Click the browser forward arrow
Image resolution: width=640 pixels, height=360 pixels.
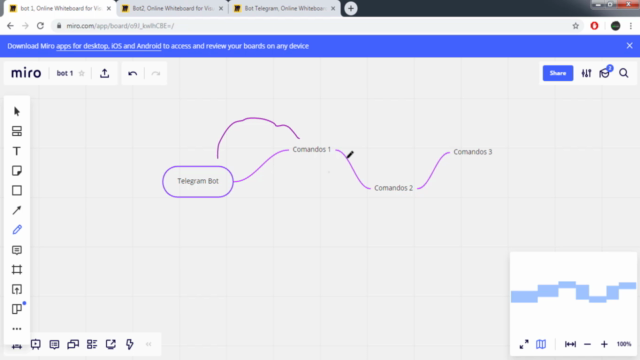[25, 26]
